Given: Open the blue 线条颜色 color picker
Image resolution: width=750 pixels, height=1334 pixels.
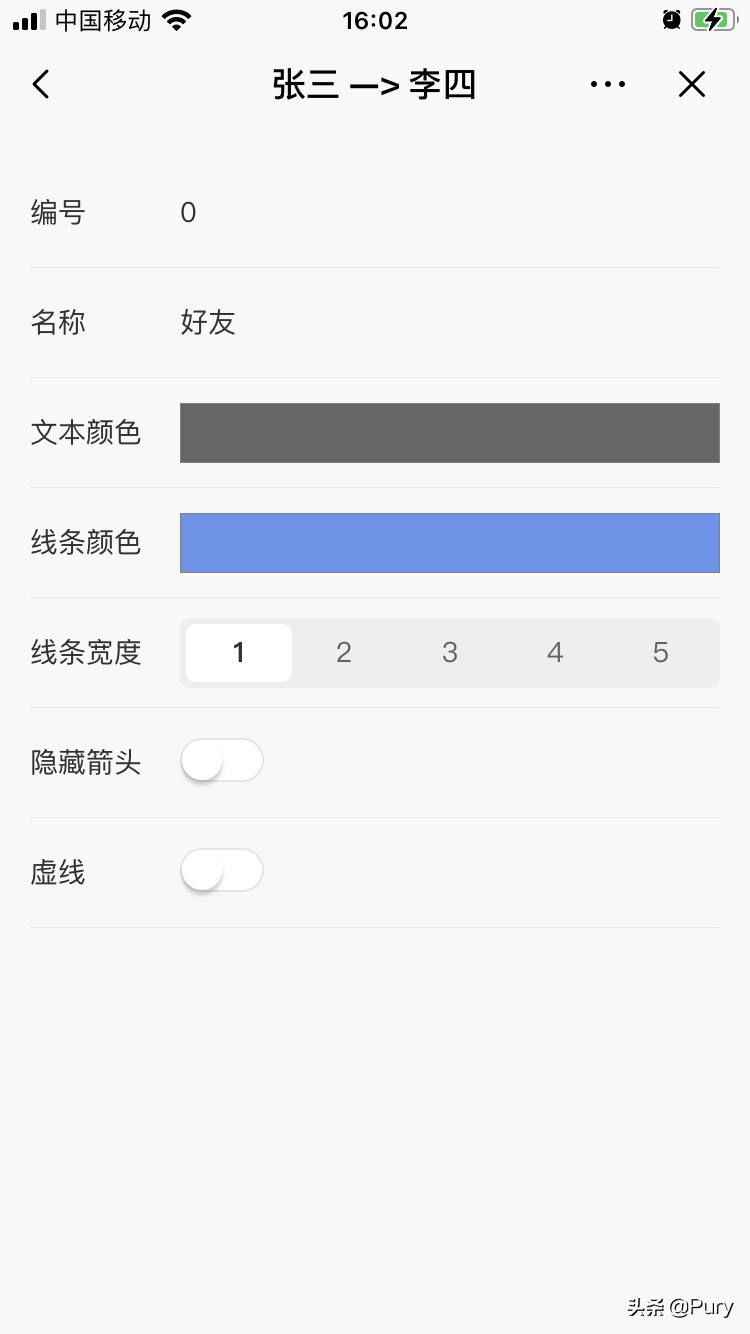Looking at the screenshot, I should [449, 543].
